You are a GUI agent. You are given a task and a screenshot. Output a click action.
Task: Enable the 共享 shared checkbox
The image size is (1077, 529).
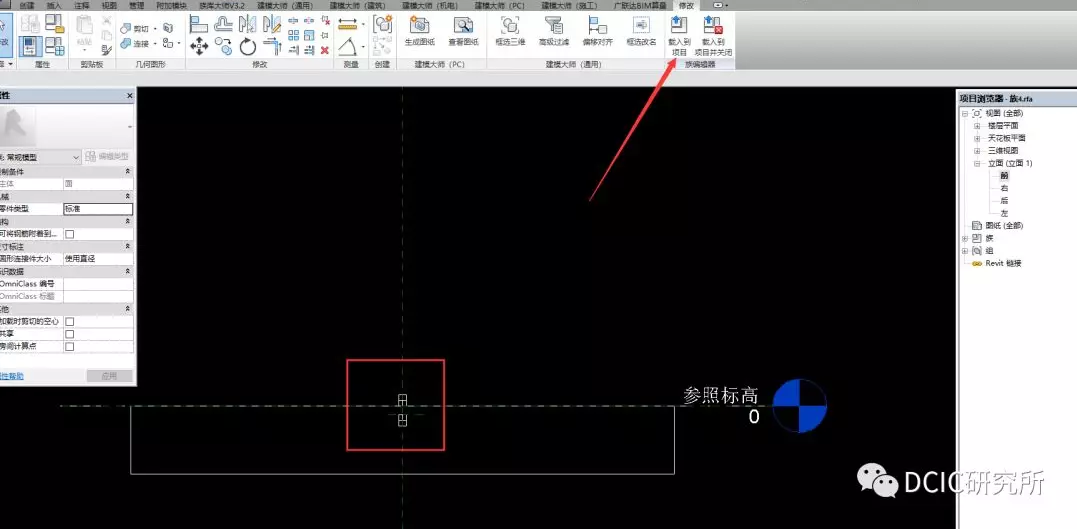click(69, 334)
